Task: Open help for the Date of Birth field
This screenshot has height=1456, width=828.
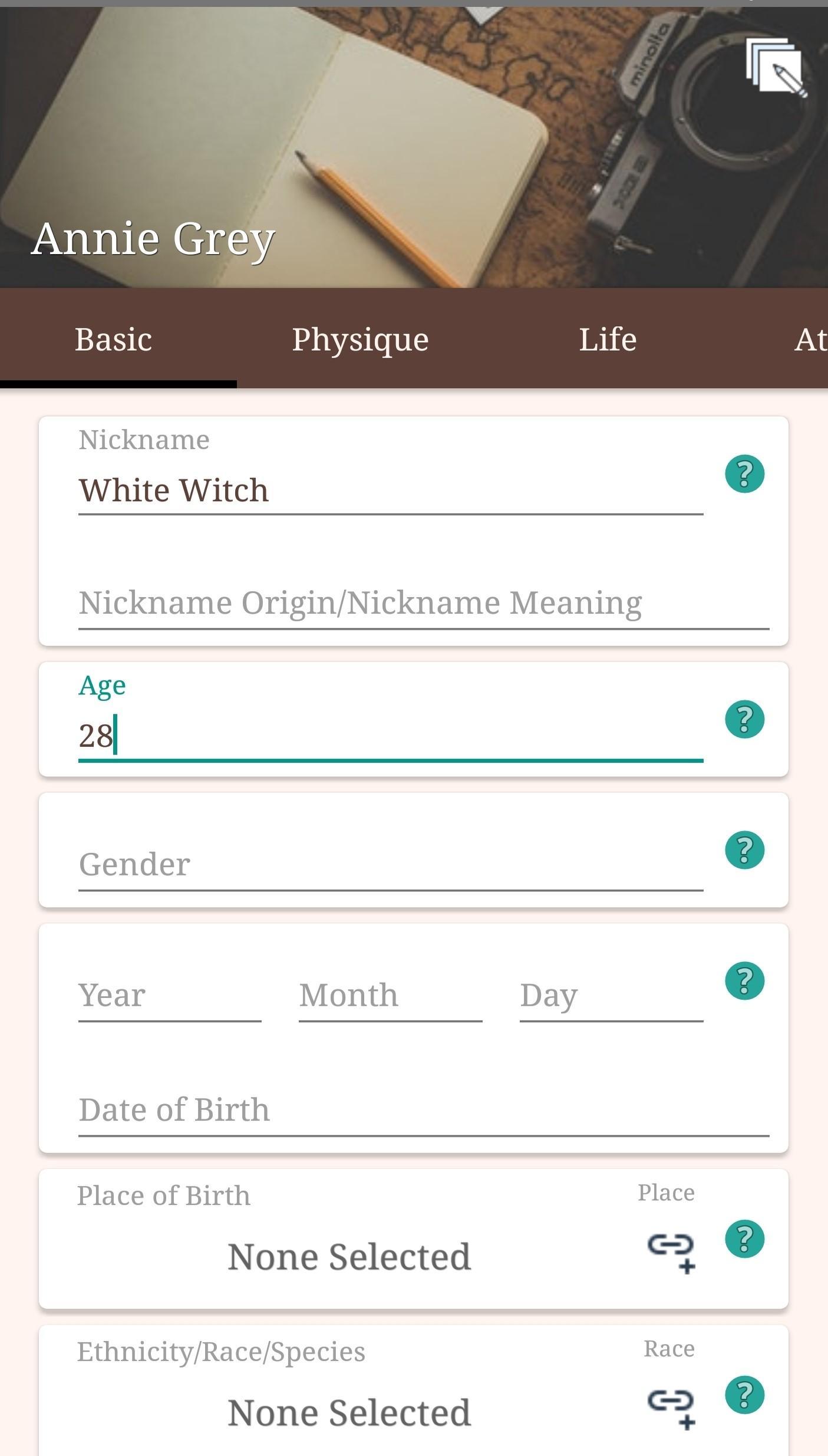Action: [744, 981]
